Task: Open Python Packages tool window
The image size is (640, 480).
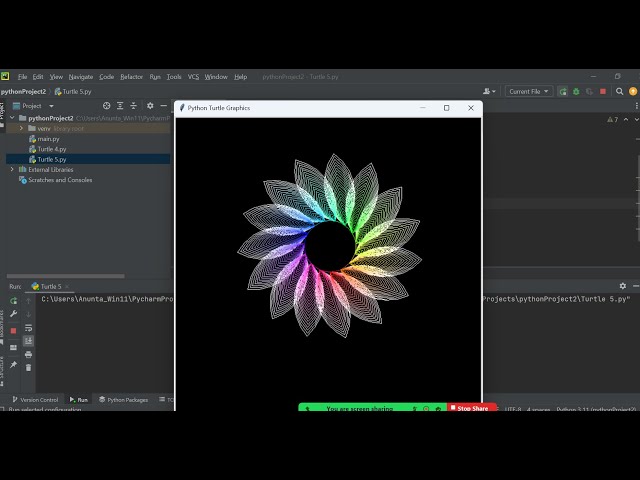Action: (x=123, y=400)
